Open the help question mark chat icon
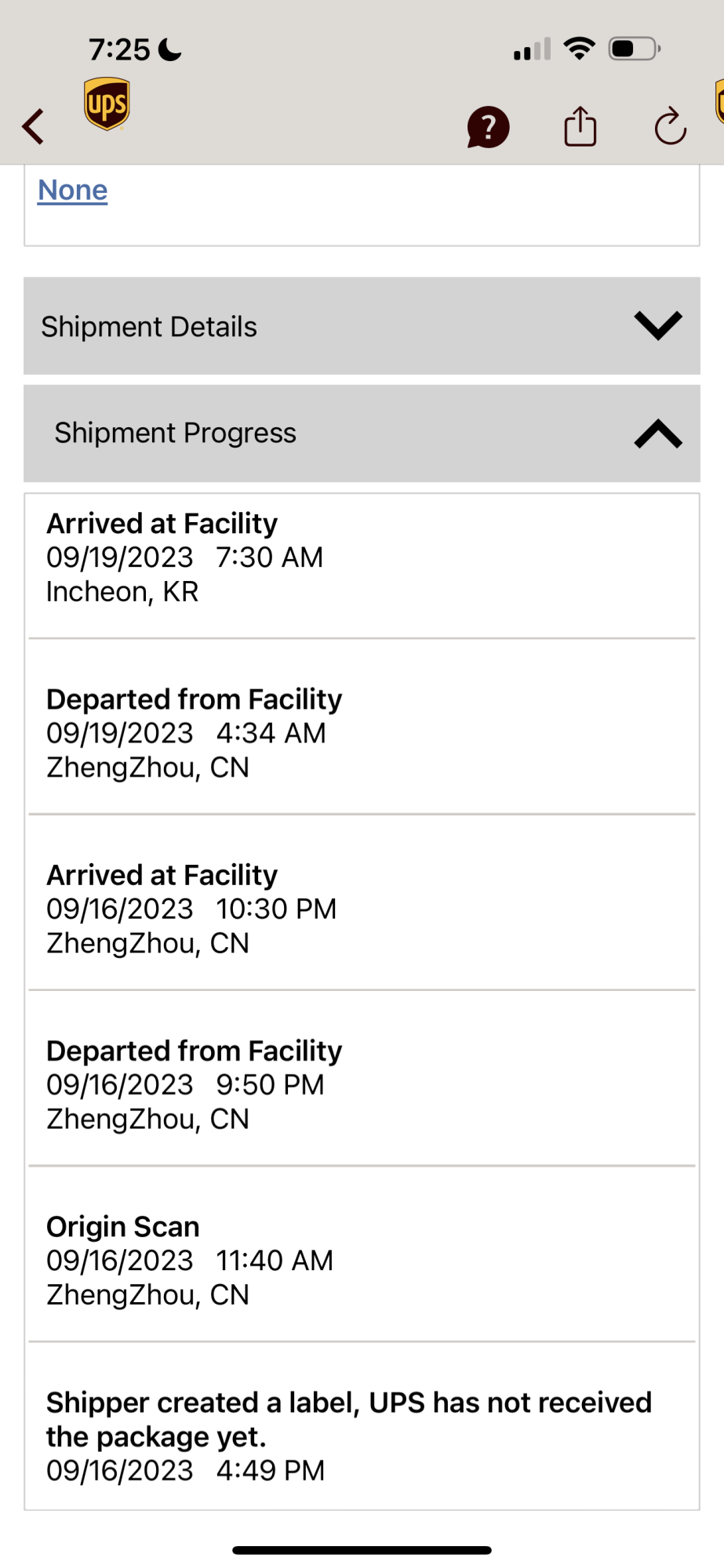 pyautogui.click(x=488, y=127)
